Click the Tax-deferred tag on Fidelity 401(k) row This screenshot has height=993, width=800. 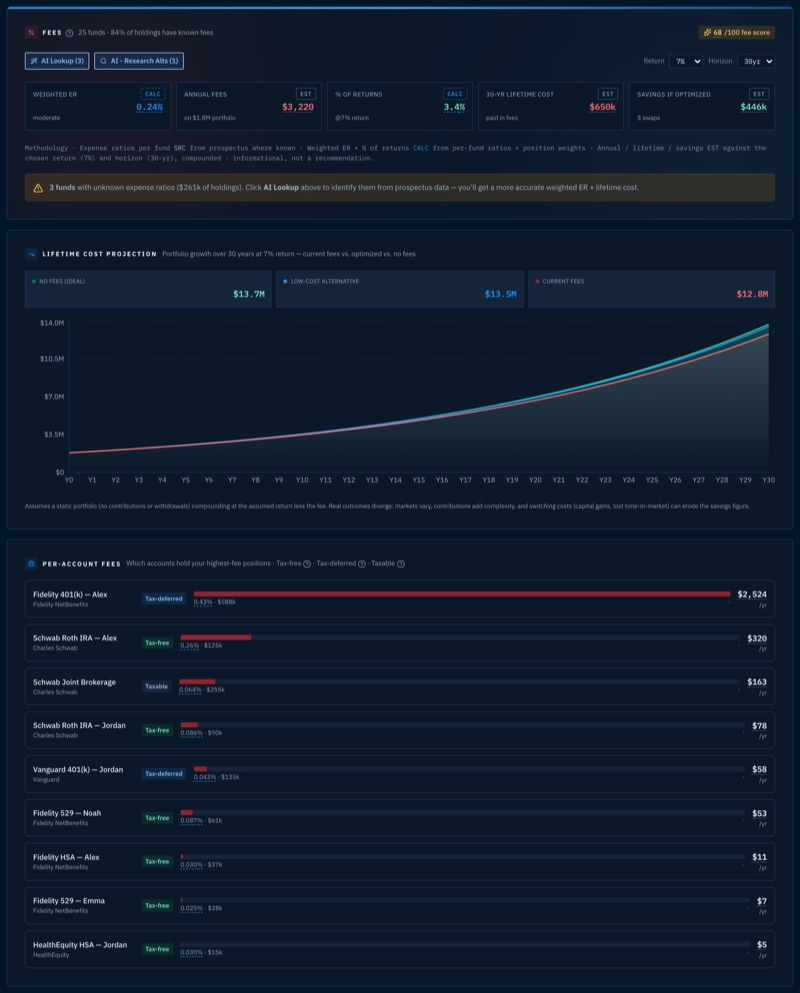(163, 599)
